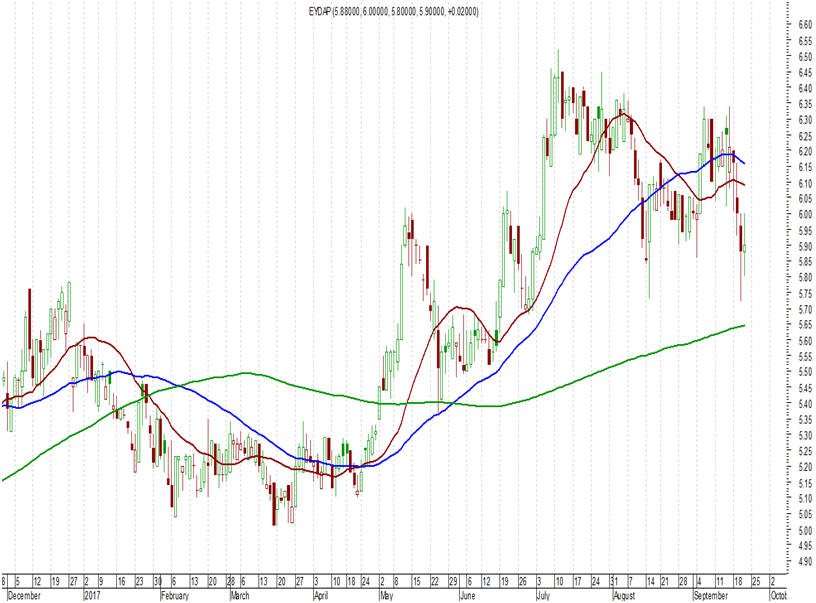Select the 6.50 price axis label
This screenshot has width=816, height=603.
[805, 56]
